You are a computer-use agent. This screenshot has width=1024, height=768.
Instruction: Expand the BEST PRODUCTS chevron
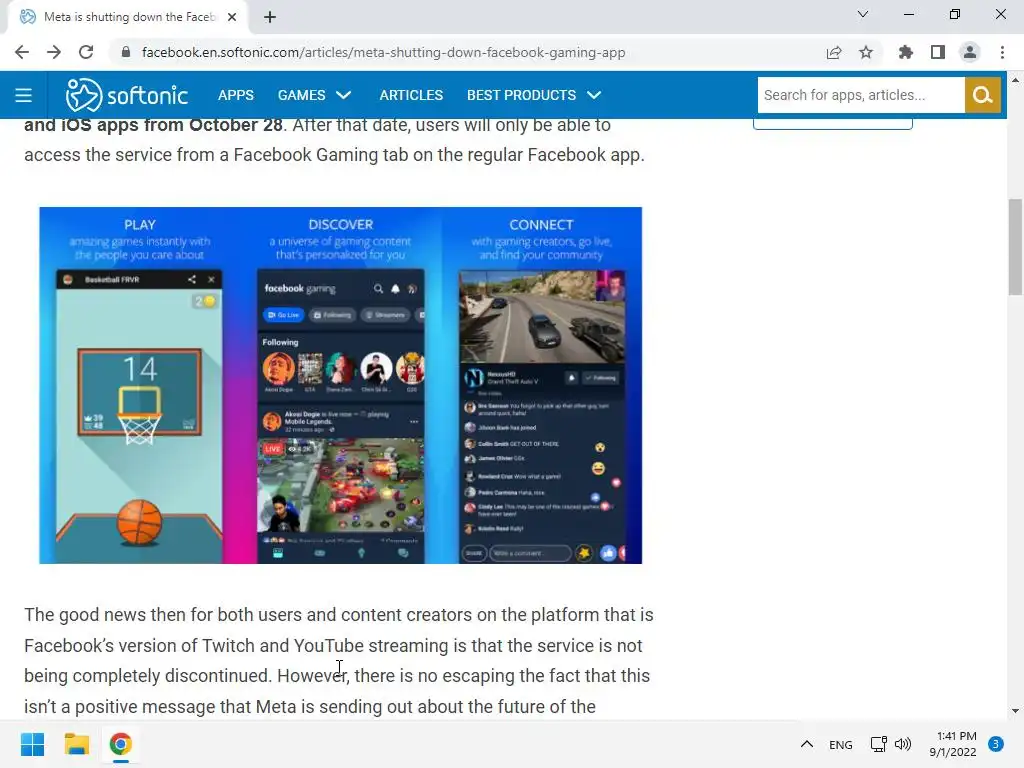594,95
